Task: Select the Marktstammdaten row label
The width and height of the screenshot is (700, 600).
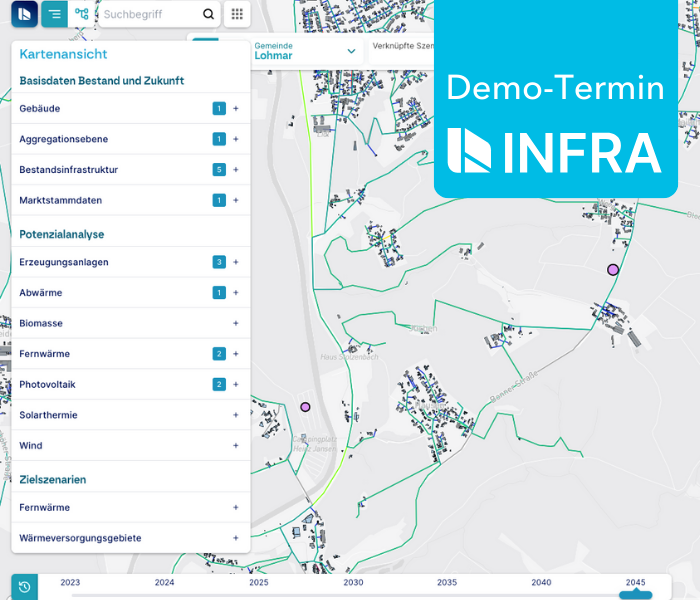Action: (61, 200)
